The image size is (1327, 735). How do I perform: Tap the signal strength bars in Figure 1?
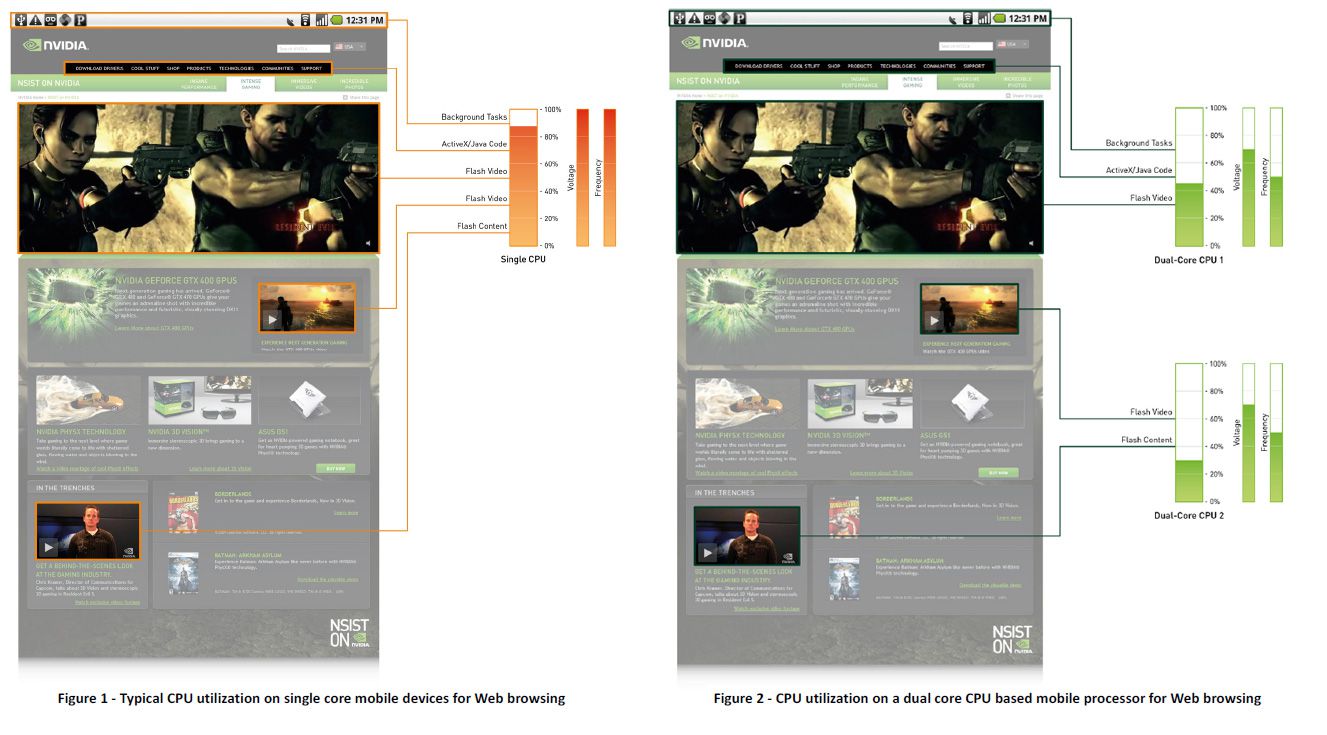pyautogui.click(x=321, y=20)
